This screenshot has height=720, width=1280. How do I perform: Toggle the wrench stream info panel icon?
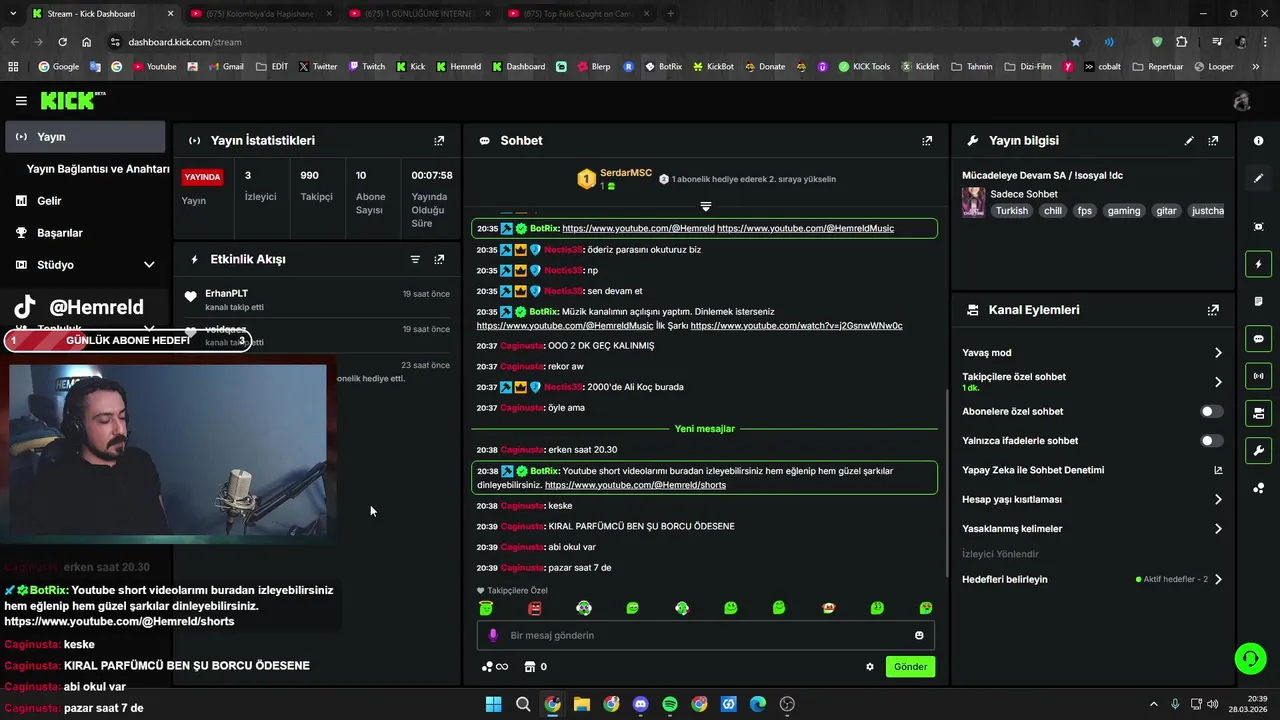click(x=1258, y=450)
